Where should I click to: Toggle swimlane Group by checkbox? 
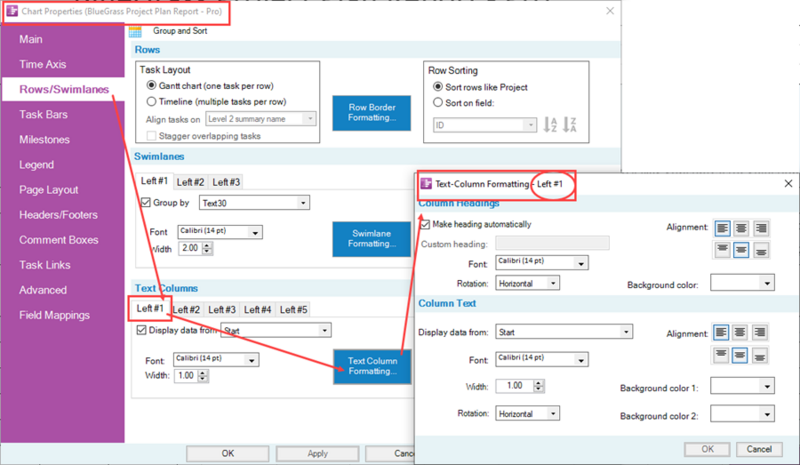[x=145, y=203]
